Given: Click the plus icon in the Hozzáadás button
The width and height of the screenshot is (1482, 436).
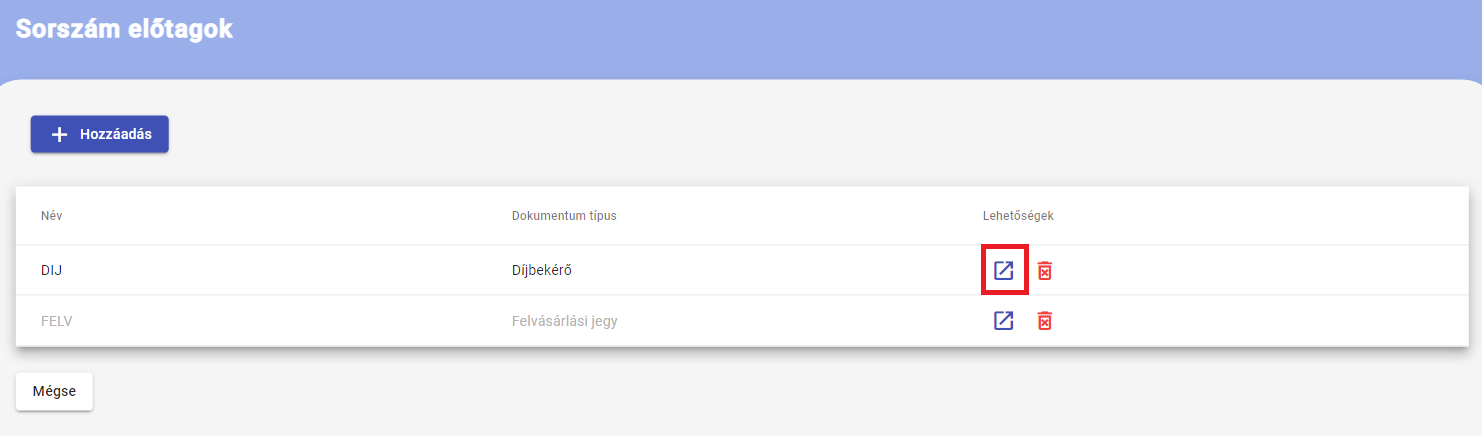Looking at the screenshot, I should (59, 134).
